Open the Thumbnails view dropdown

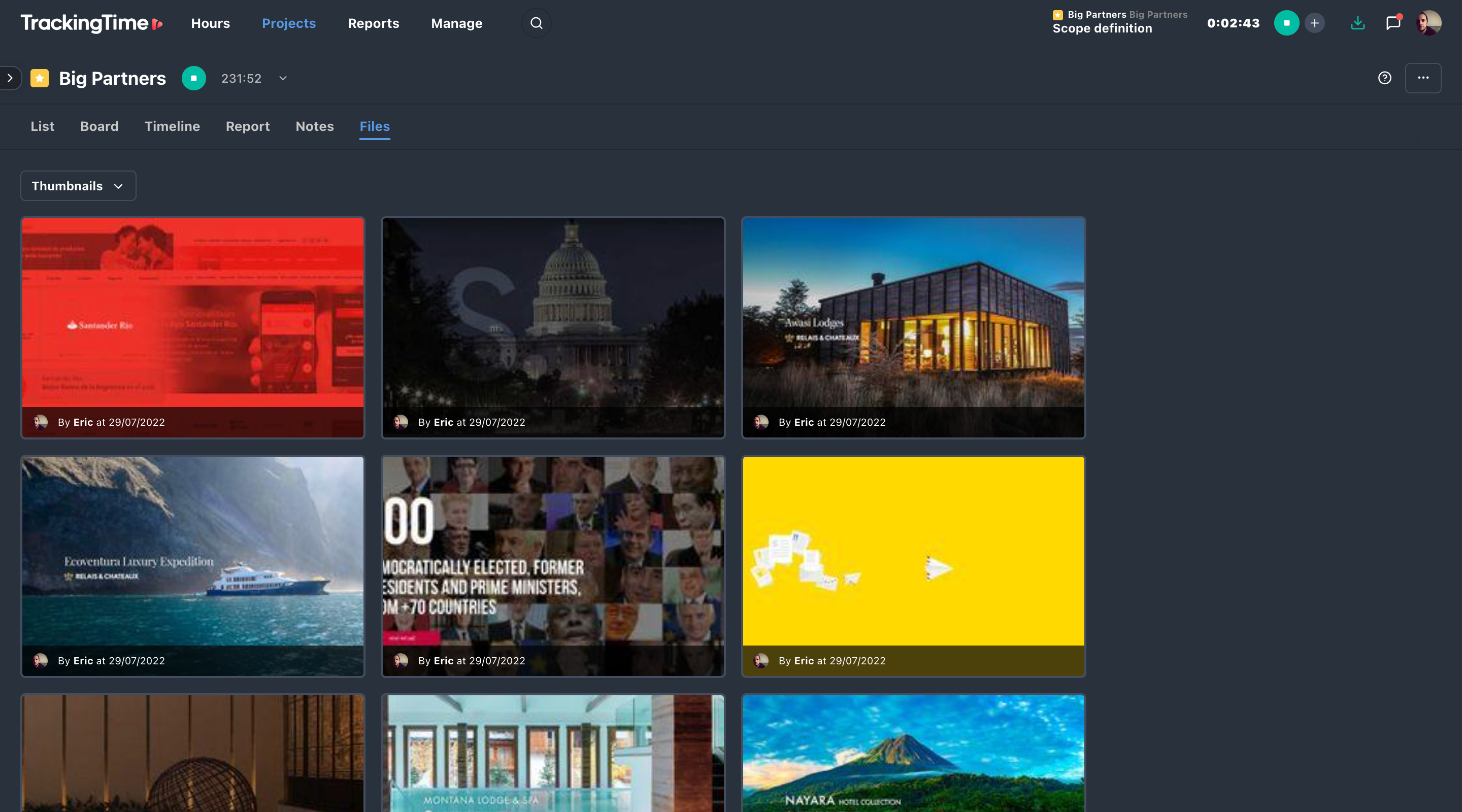tap(78, 186)
